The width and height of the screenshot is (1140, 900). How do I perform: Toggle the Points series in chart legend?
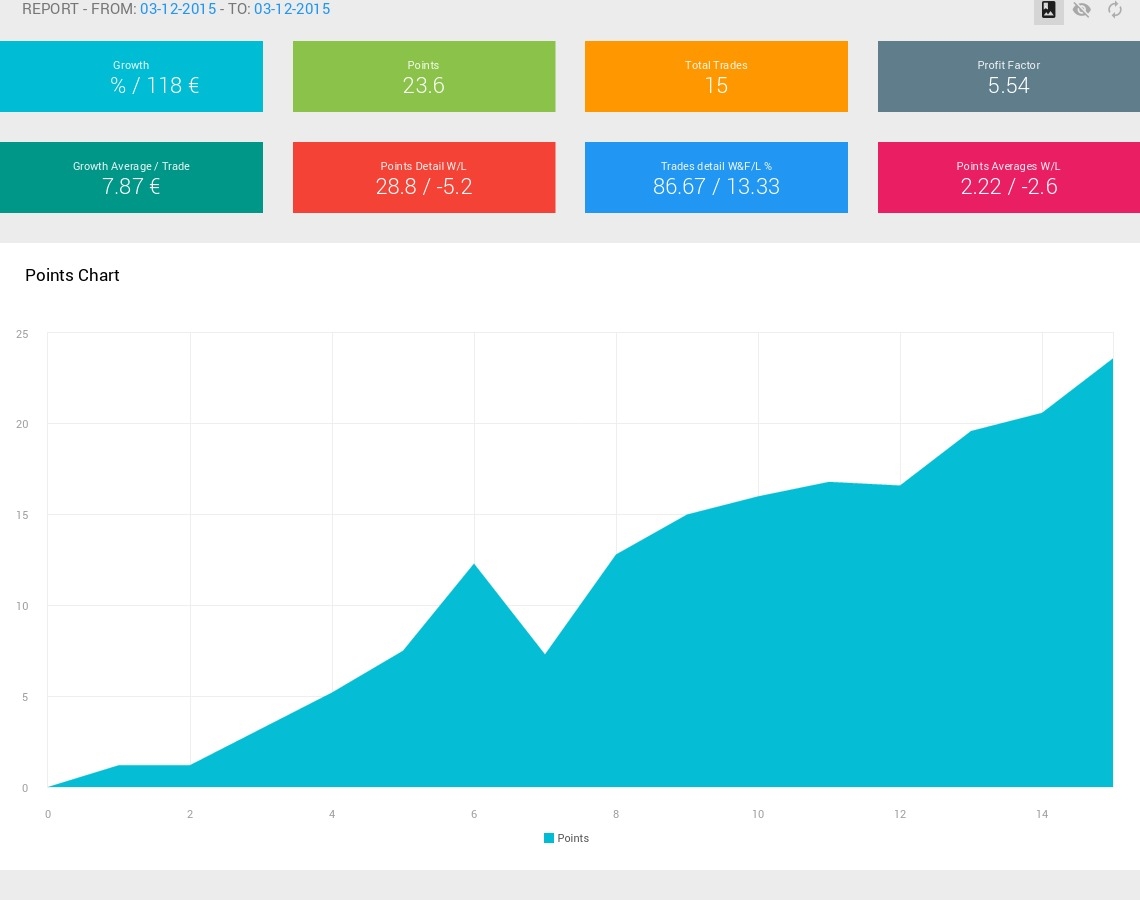(x=566, y=838)
